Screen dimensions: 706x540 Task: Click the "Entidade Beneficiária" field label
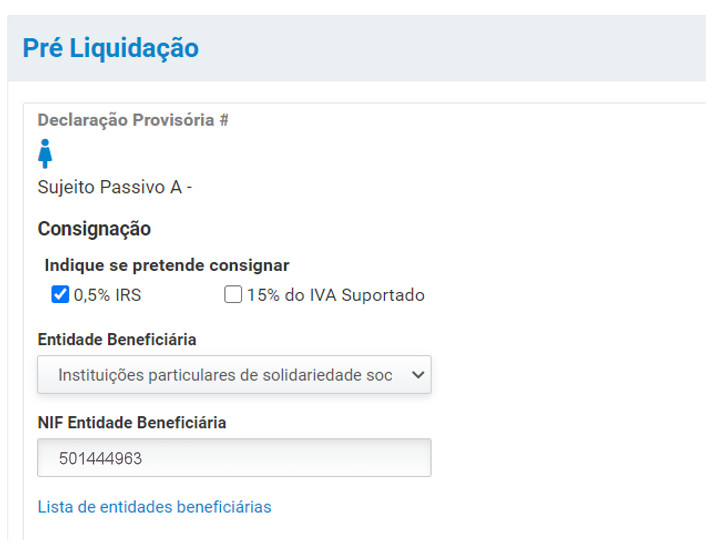click(x=117, y=340)
